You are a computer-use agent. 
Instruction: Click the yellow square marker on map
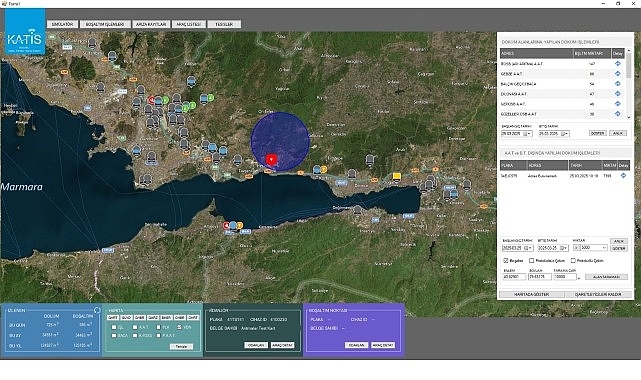pos(396,176)
